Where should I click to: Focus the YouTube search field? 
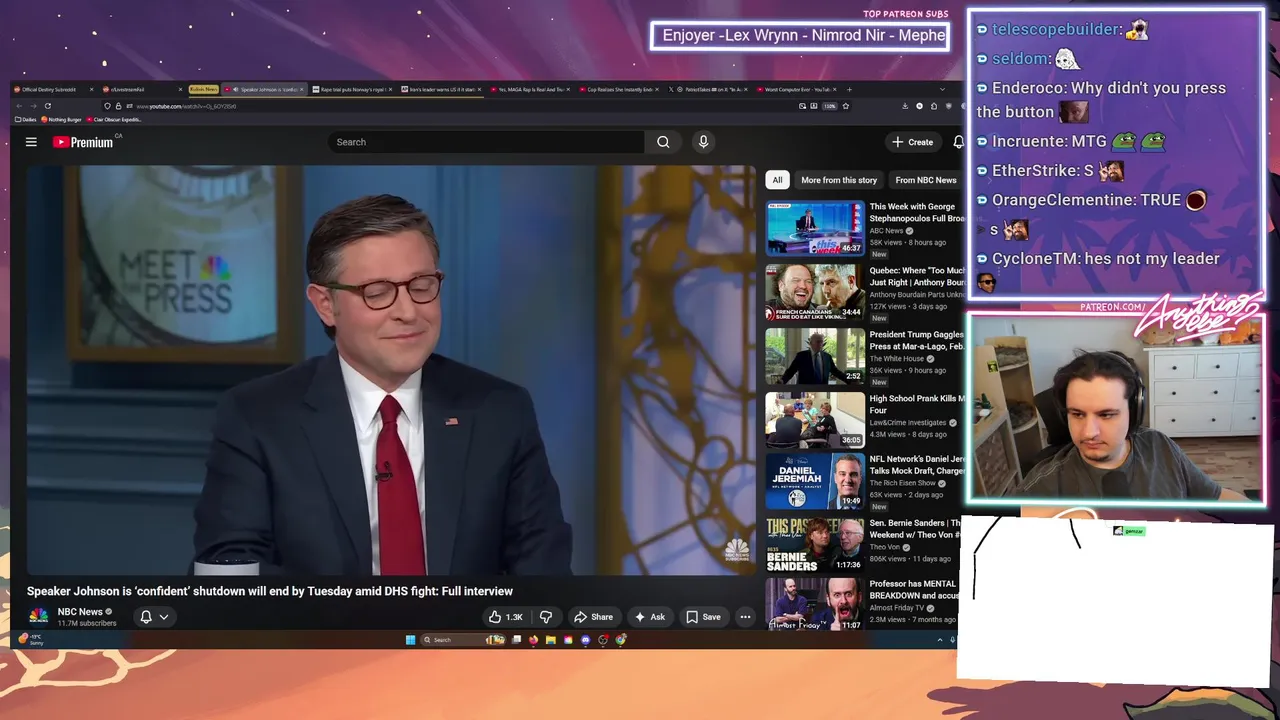coord(487,142)
